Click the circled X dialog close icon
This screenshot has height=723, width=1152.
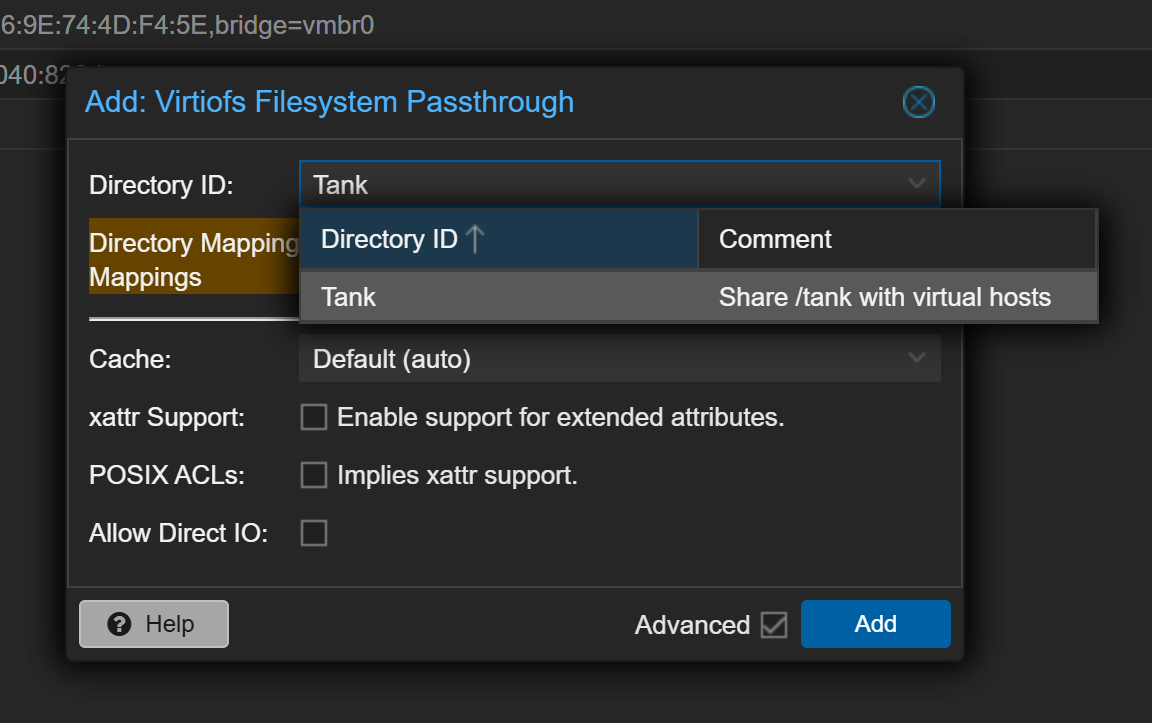918,101
